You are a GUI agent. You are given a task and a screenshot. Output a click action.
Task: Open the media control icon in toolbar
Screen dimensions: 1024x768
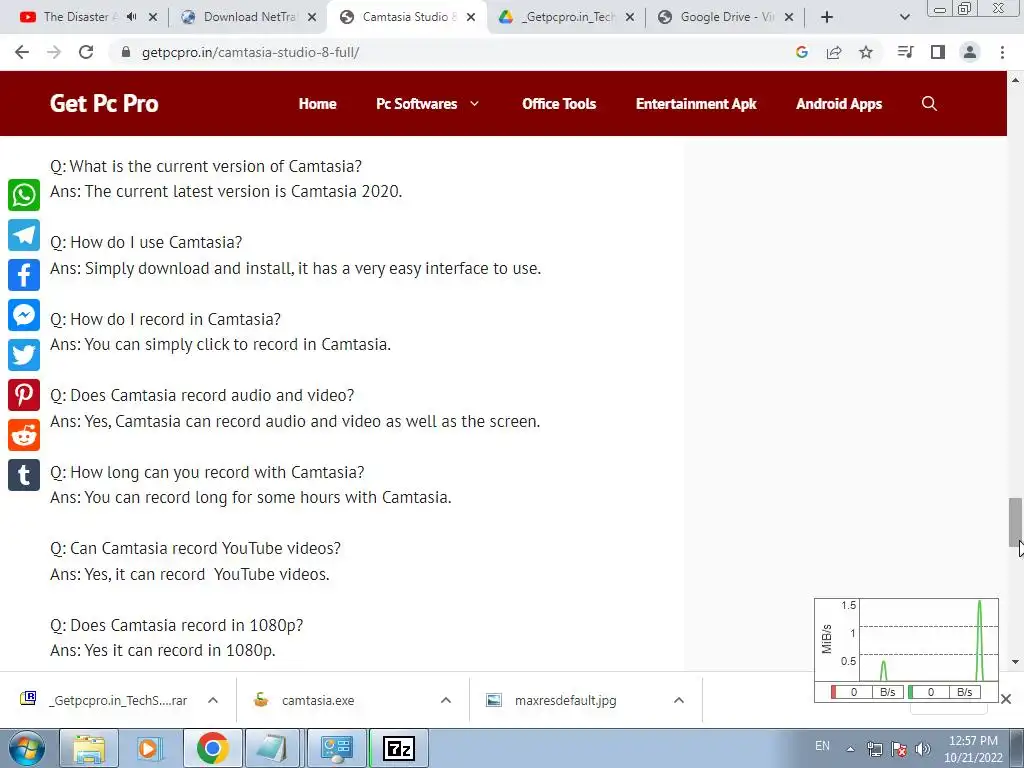coord(905,52)
